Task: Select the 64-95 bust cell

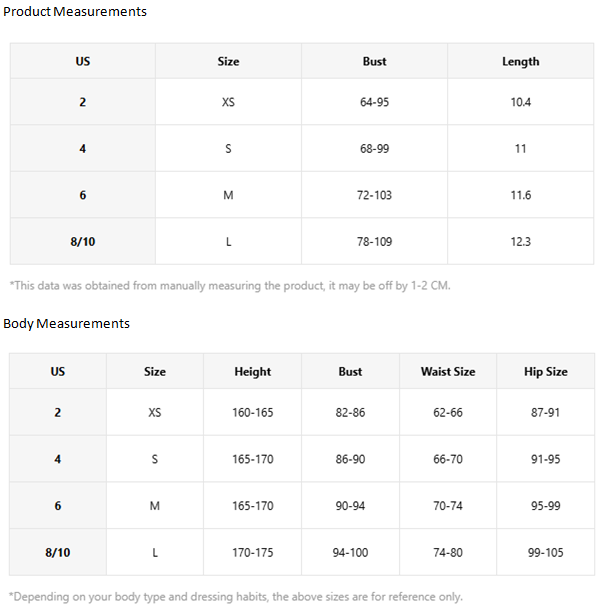Action: (374, 102)
